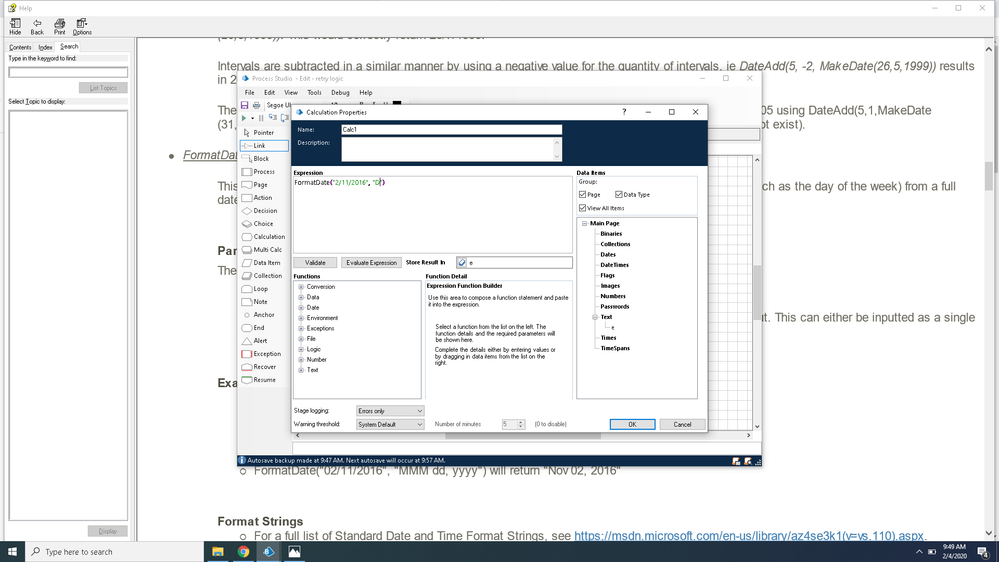Select the Exception stage tool
This screenshot has width=999, height=562.
[x=266, y=354]
